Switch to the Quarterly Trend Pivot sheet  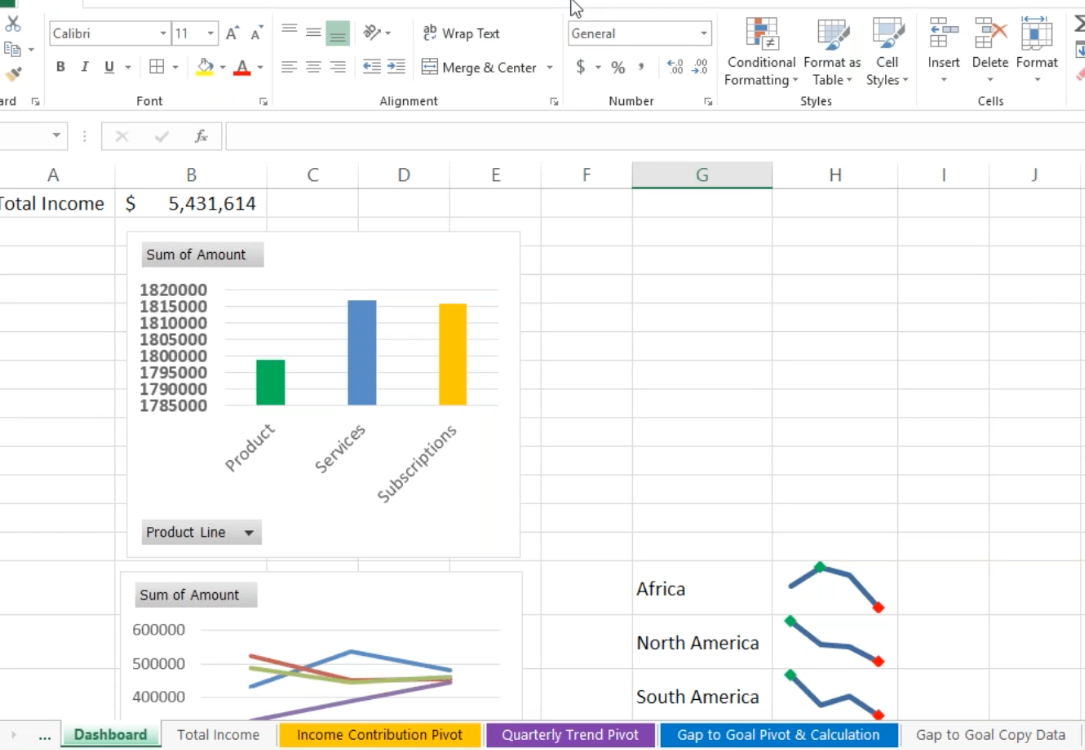tap(570, 734)
